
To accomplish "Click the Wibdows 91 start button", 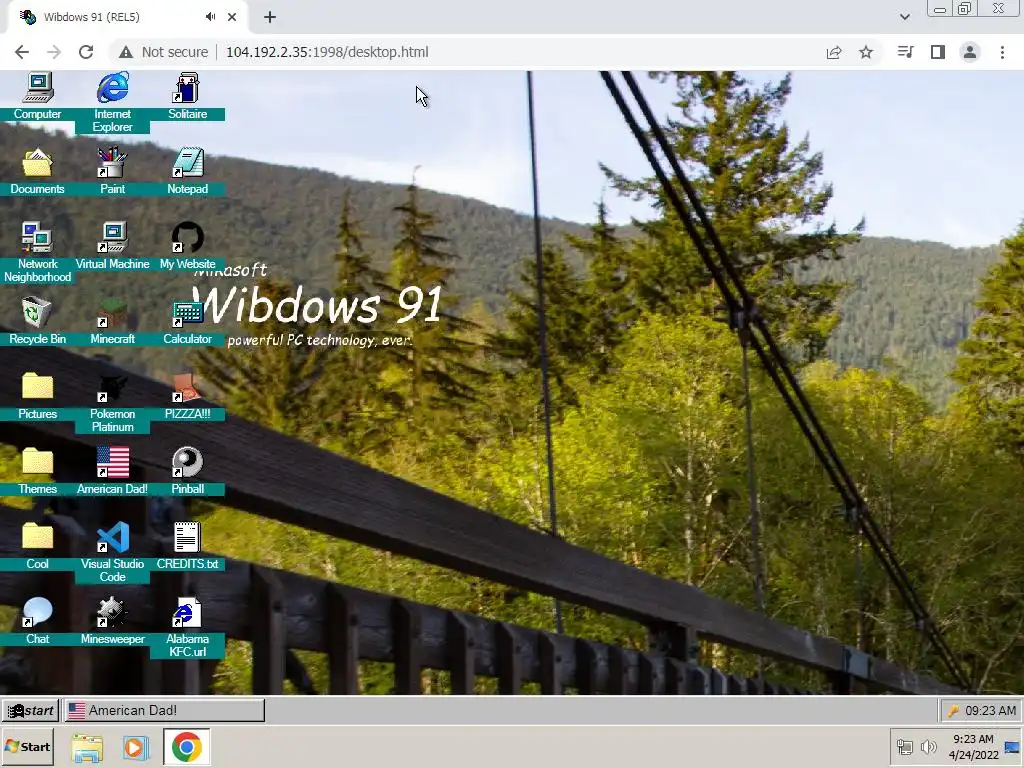I will click(30, 711).
